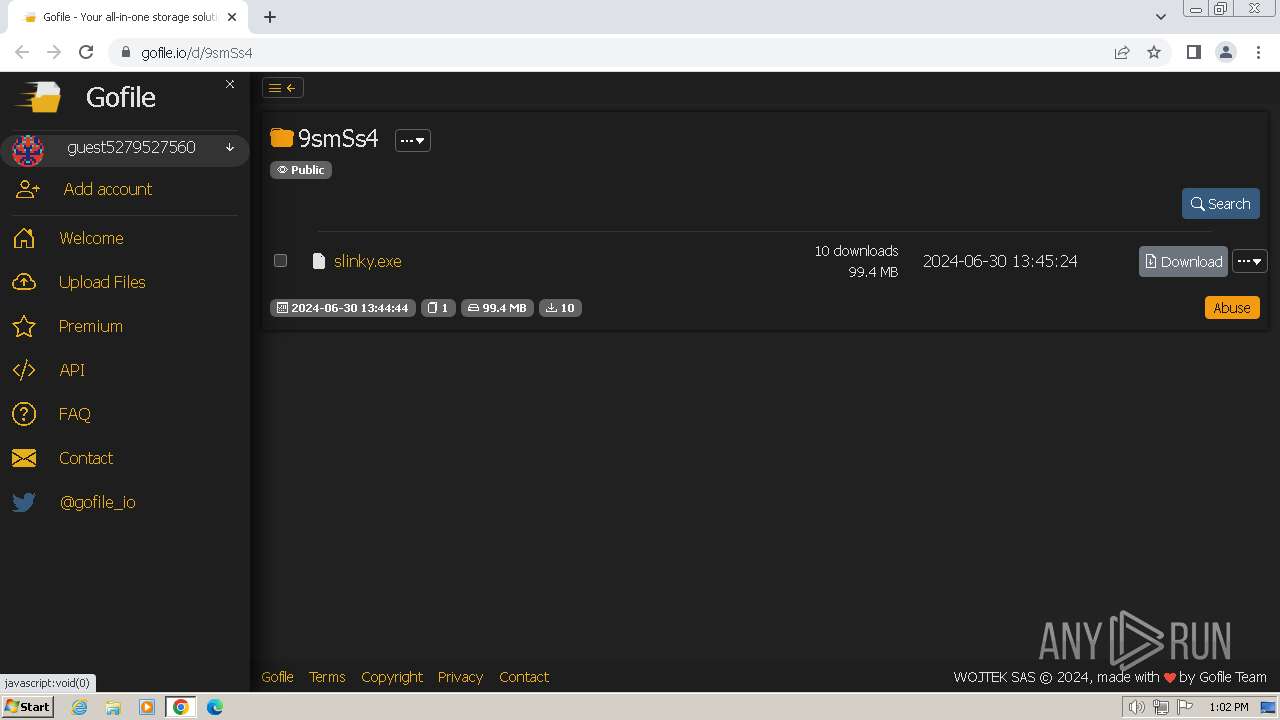Open the 9smSs4 folder options dropdown
The image size is (1280, 720).
tap(413, 141)
